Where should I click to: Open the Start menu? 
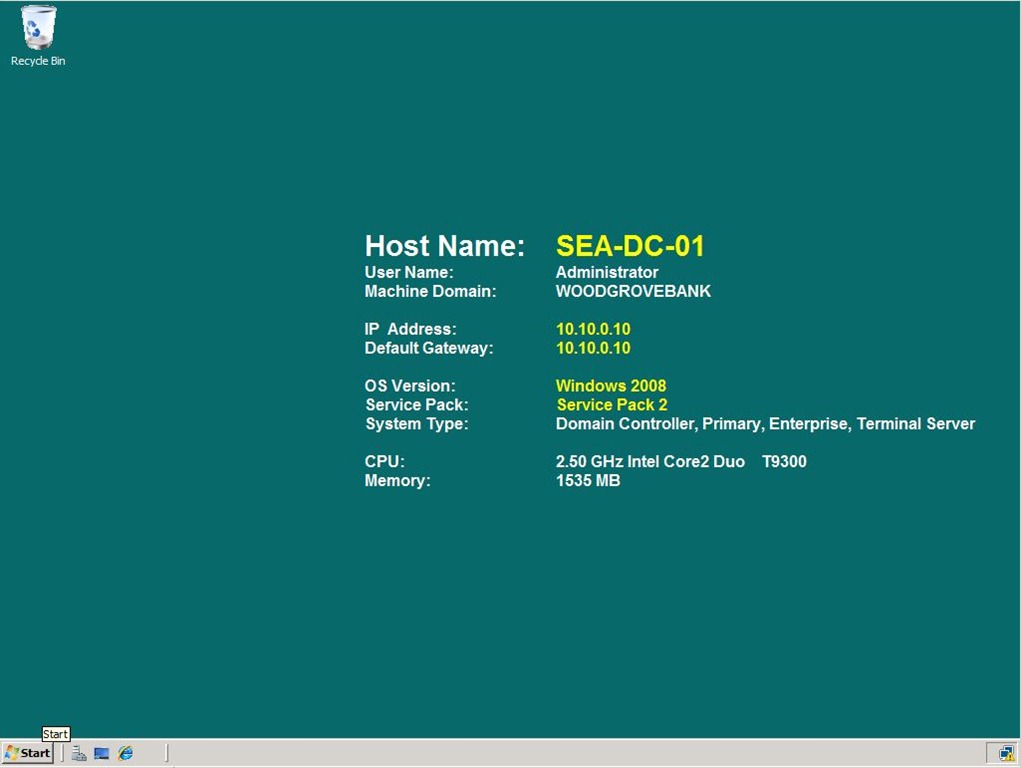[x=27, y=753]
